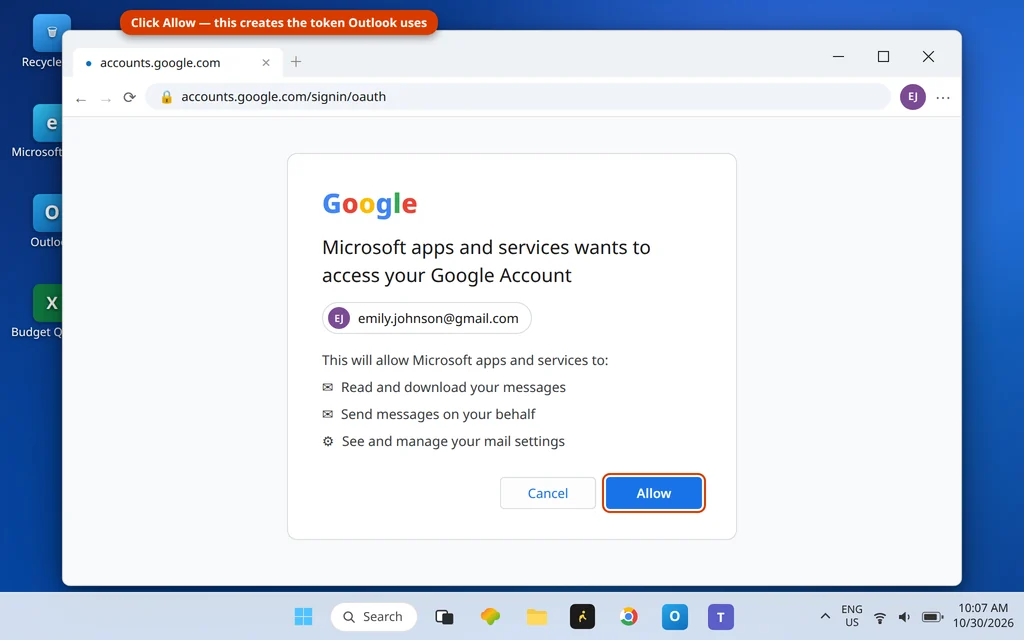Screen dimensions: 1024x640
Task: Reload the page with the refresh icon
Action: click(x=129, y=97)
